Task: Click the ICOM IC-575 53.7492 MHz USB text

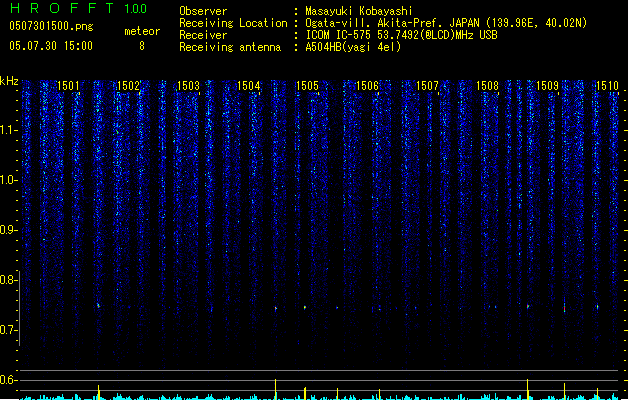Action: pyautogui.click(x=402, y=35)
